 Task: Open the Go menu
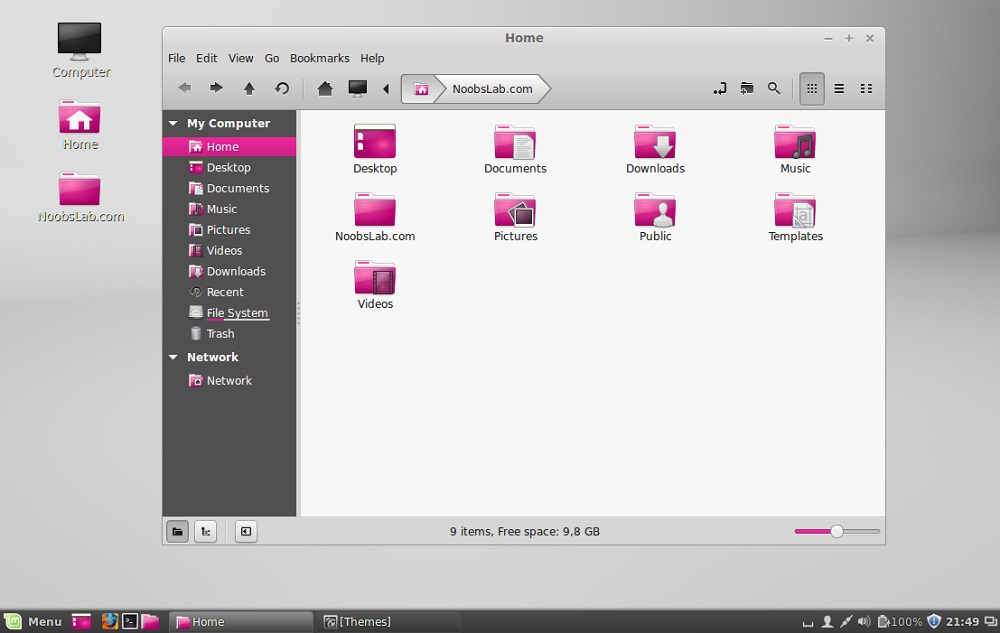pos(272,58)
